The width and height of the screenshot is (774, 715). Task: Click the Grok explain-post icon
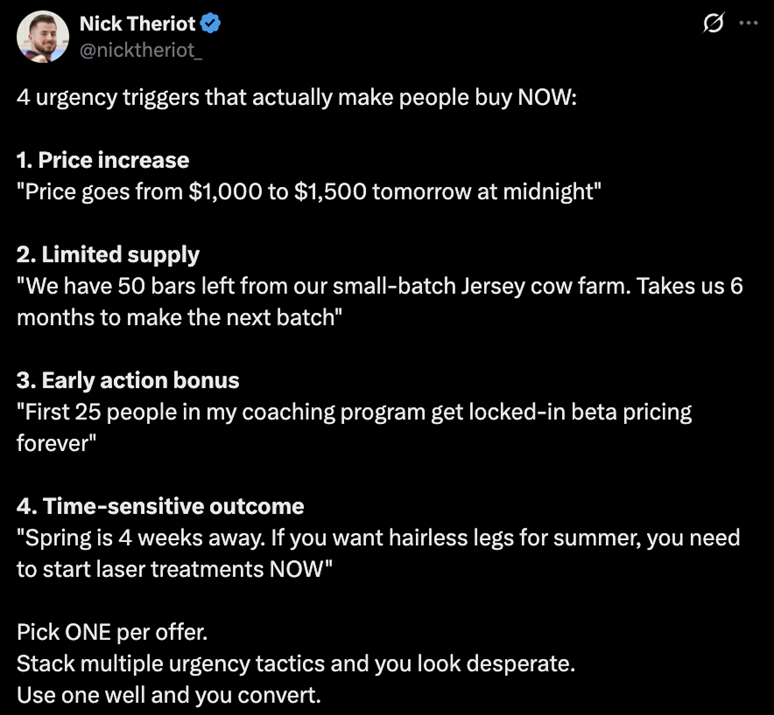pyautogui.click(x=713, y=23)
